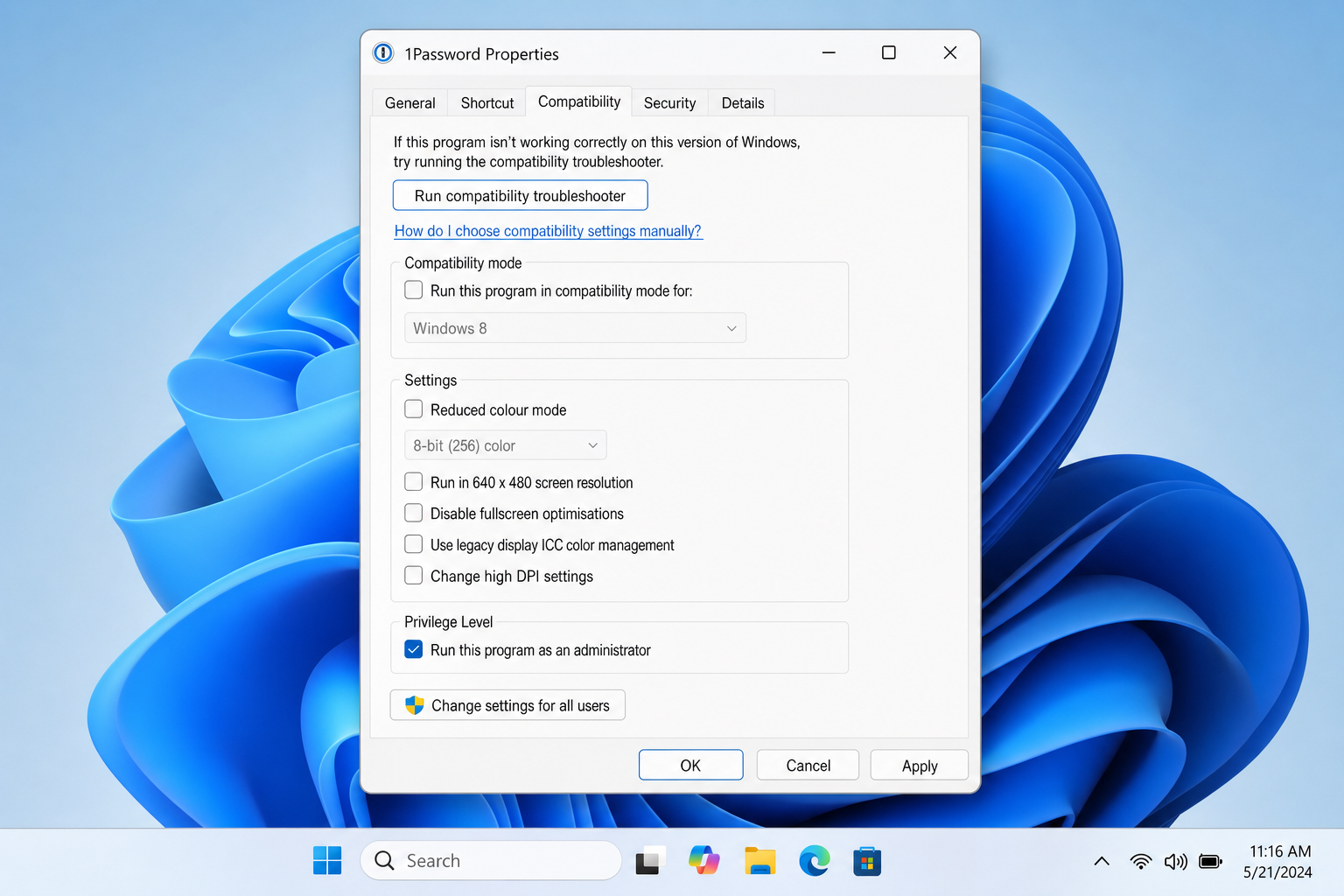Open the 8-bit (256) color dropdown
The height and width of the screenshot is (896, 1344).
point(505,445)
